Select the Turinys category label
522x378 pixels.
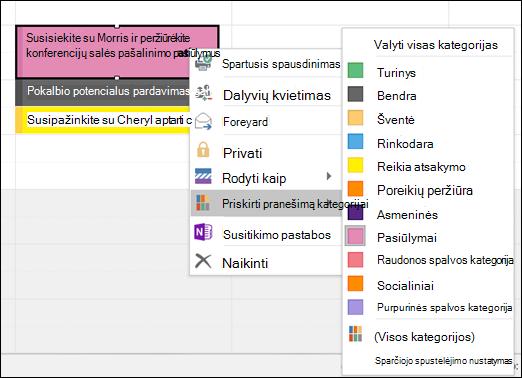(396, 73)
